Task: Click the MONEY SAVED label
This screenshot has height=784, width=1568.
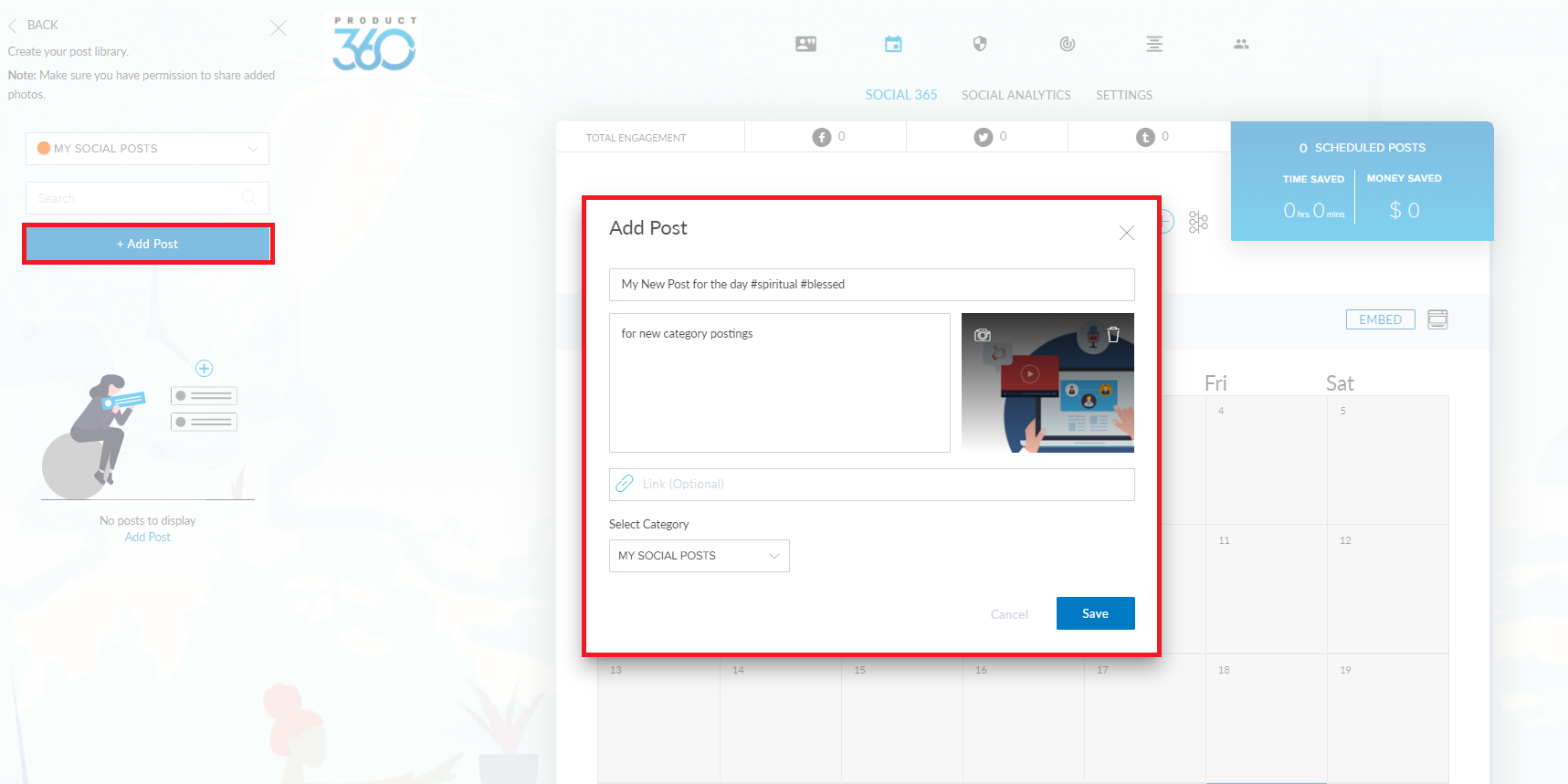Action: tap(1404, 178)
